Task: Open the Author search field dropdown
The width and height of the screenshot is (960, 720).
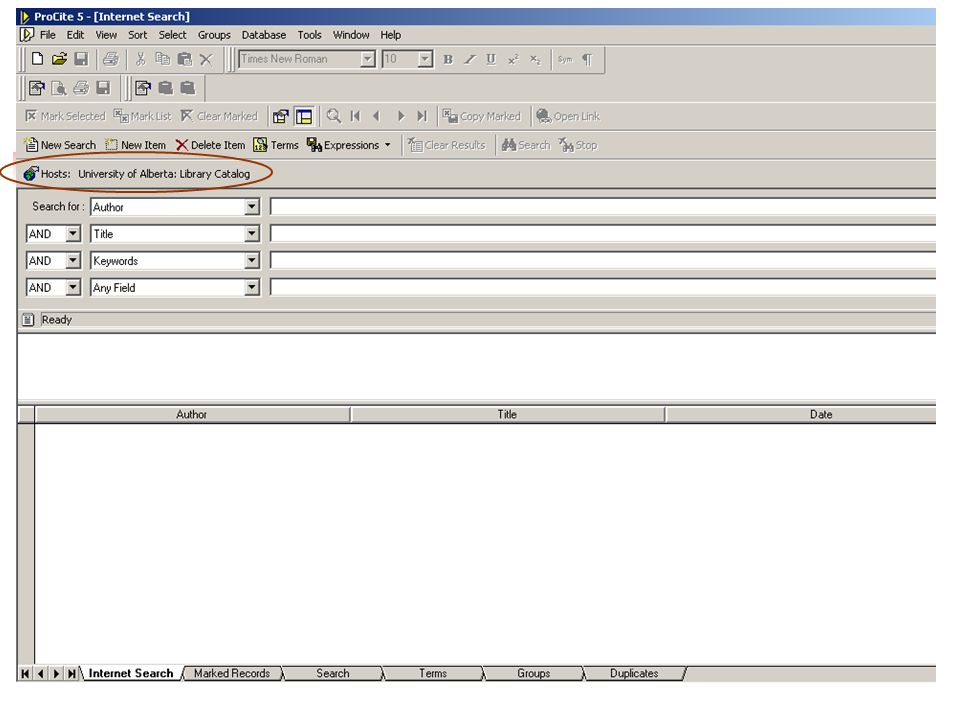Action: coord(252,207)
